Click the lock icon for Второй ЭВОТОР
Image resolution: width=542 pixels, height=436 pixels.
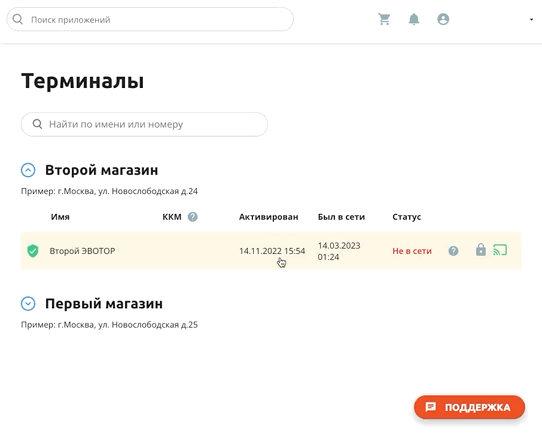click(481, 249)
